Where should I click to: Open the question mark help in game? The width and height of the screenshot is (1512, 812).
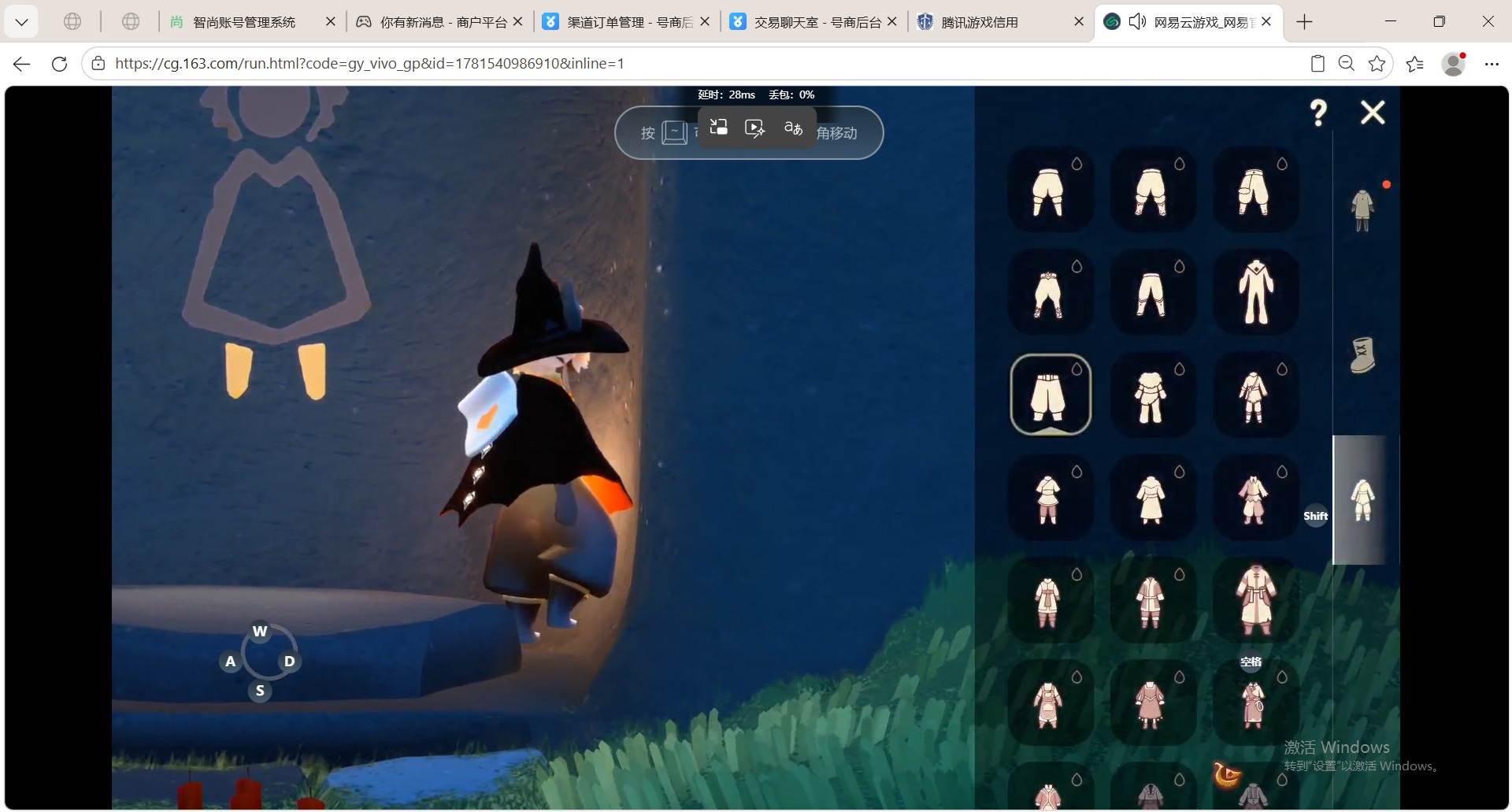pos(1318,113)
